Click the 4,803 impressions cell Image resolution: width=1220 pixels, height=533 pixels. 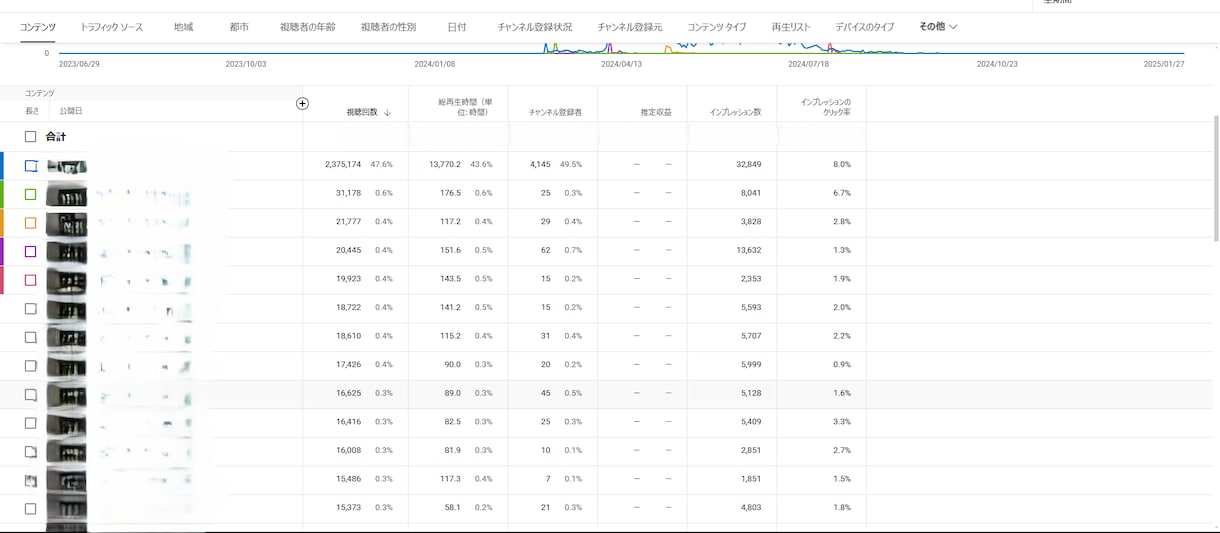tap(751, 507)
